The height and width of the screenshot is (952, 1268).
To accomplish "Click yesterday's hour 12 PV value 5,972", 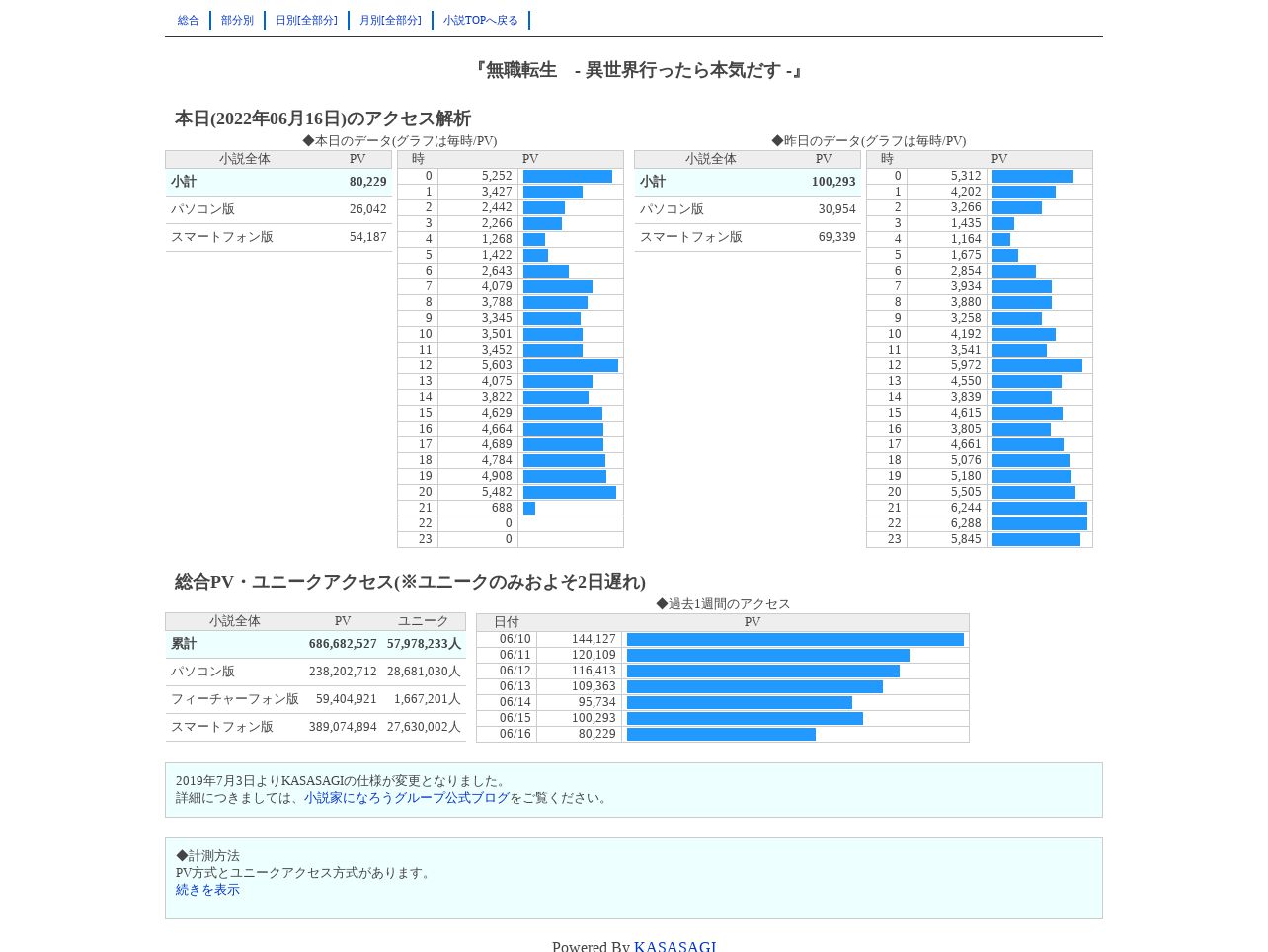I will [x=966, y=365].
